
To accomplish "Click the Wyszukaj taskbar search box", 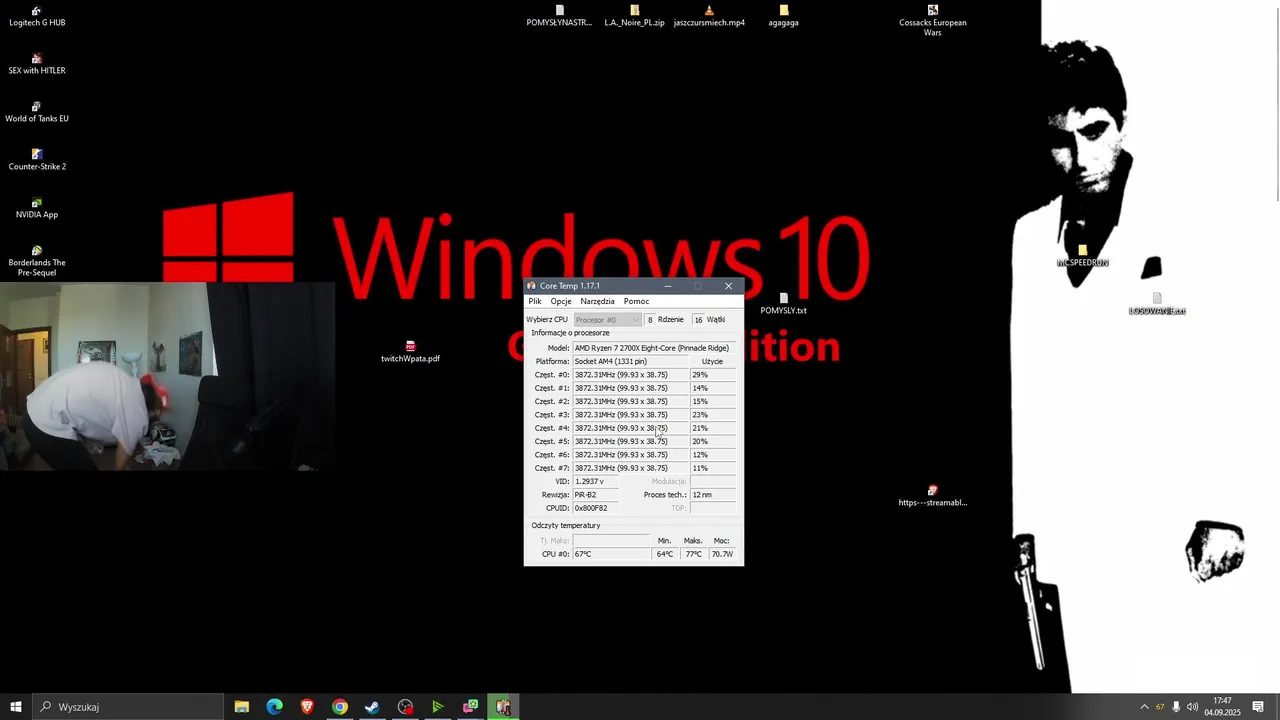I will click(x=128, y=707).
